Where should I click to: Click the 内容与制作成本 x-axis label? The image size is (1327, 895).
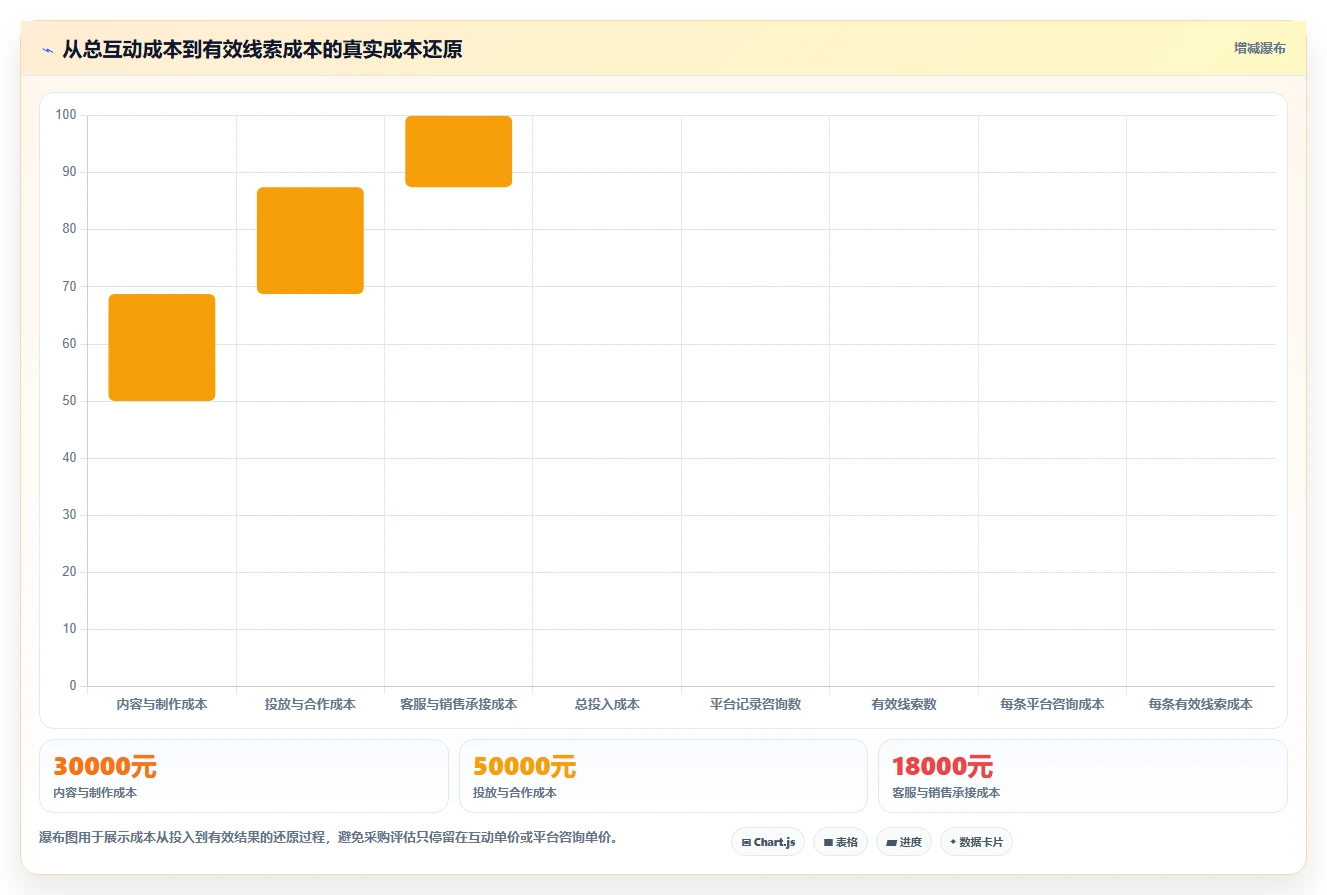[162, 704]
